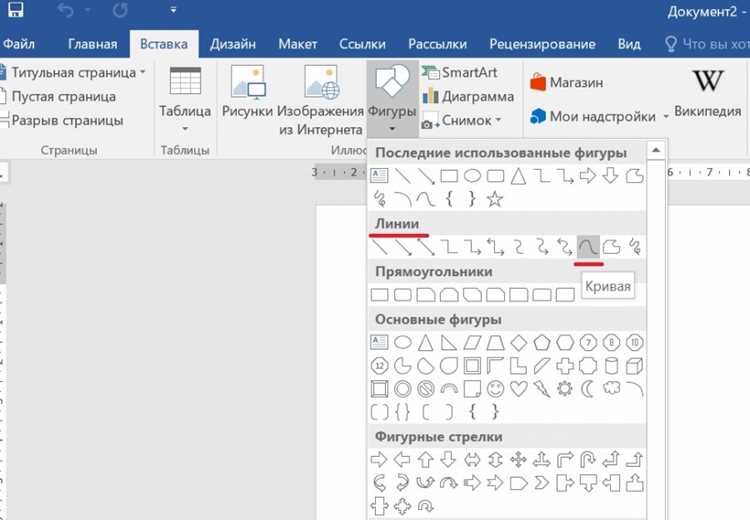Expand the Титульная страница dropdown arrow
This screenshot has width=750, height=520.
(x=143, y=73)
